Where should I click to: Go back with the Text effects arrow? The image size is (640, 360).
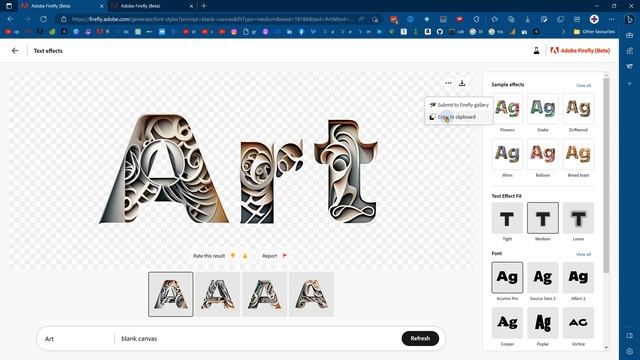[15, 51]
